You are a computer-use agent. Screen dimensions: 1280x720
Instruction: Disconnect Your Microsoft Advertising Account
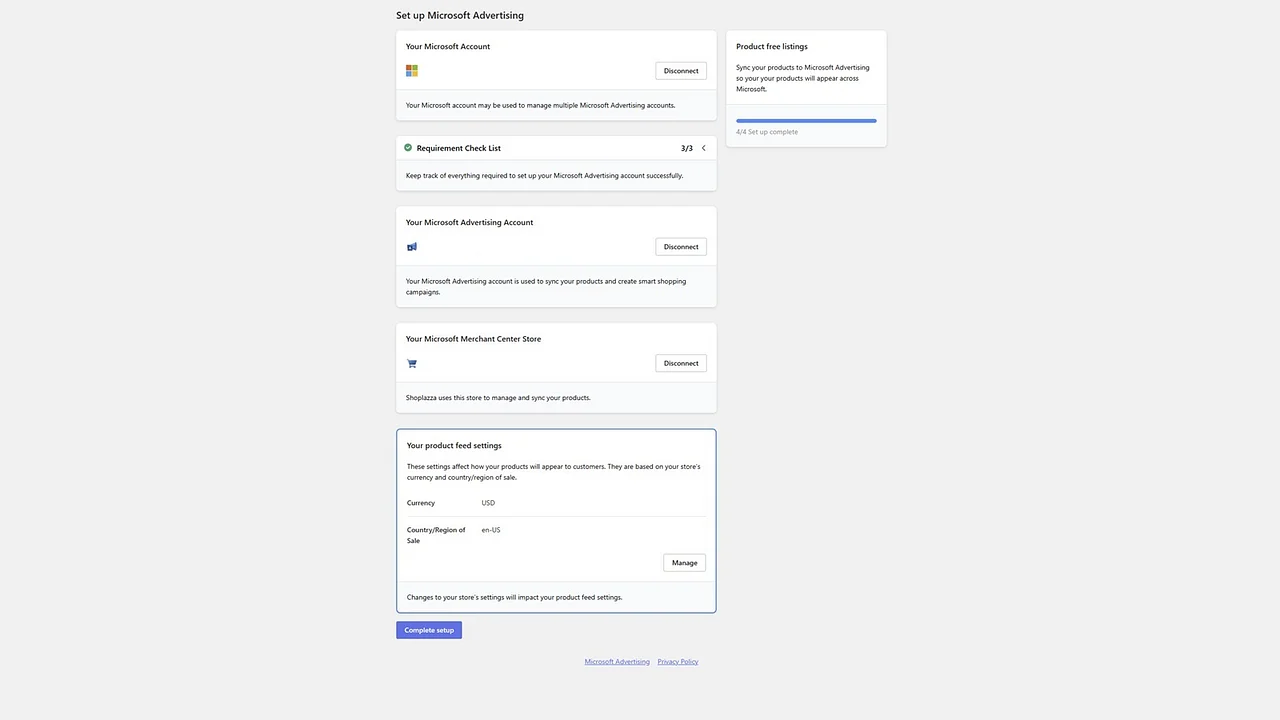680,246
